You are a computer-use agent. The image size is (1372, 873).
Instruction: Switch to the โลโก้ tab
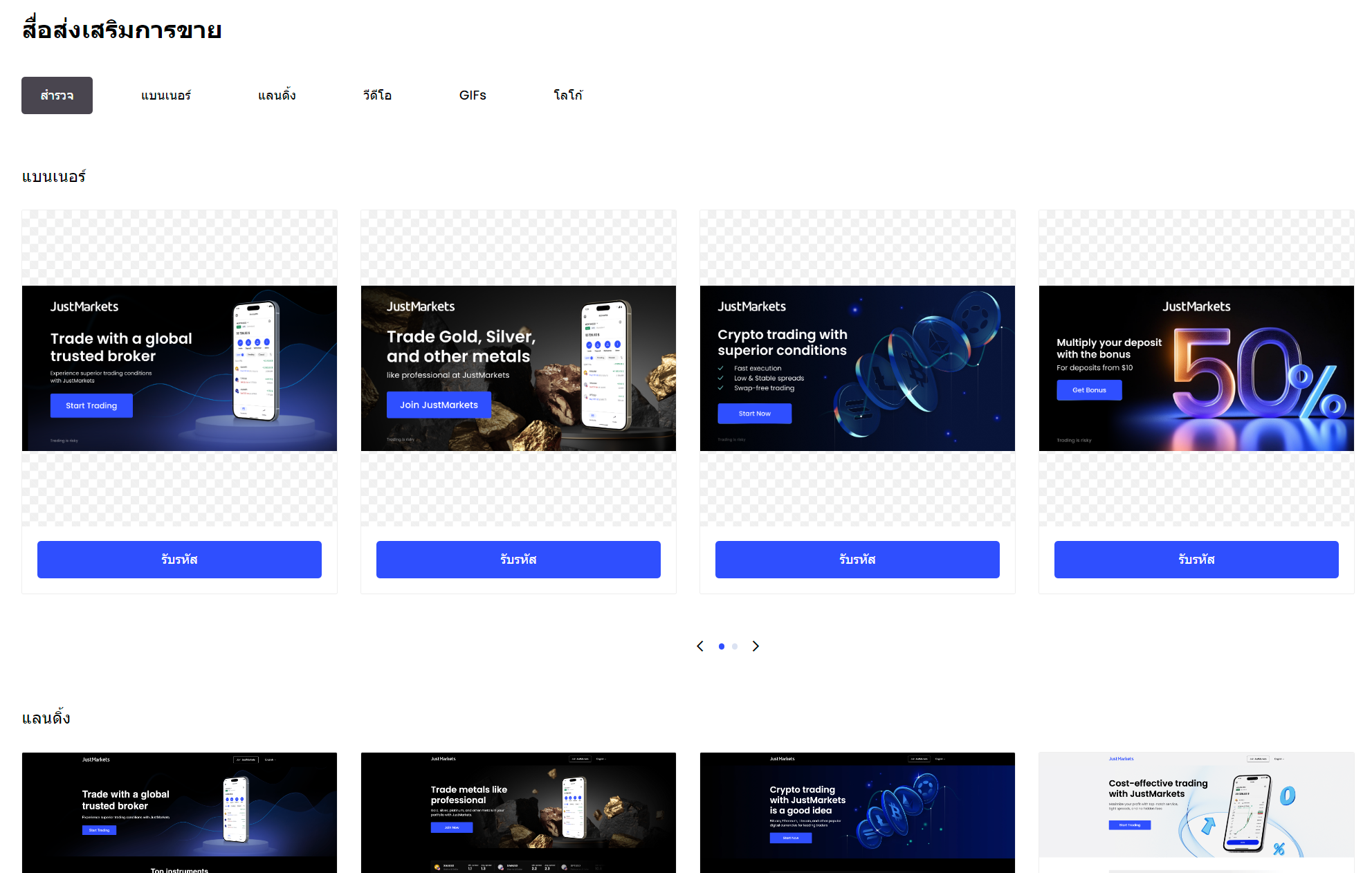coord(568,95)
